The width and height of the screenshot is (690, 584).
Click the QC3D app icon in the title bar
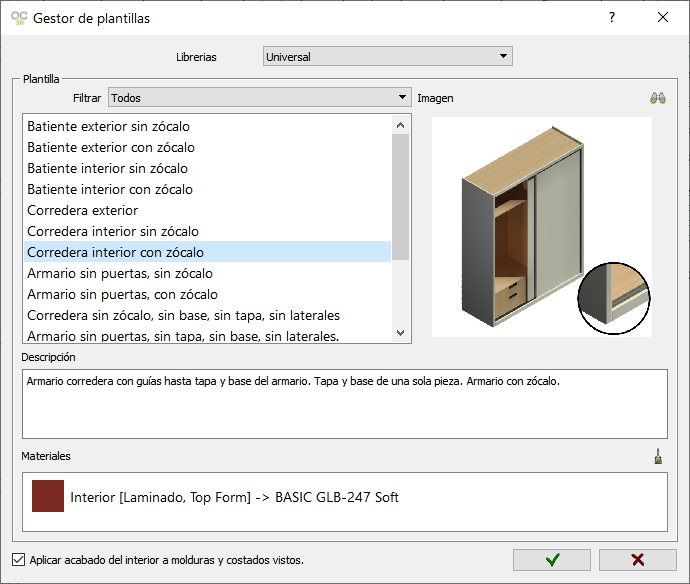pos(19,18)
